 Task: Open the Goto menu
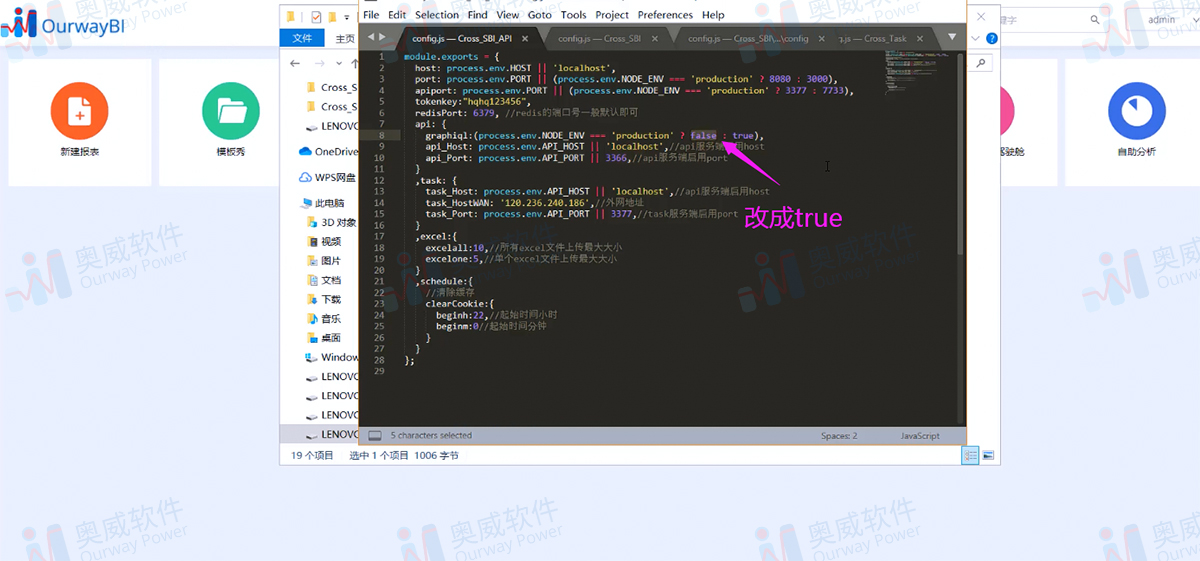tap(539, 15)
